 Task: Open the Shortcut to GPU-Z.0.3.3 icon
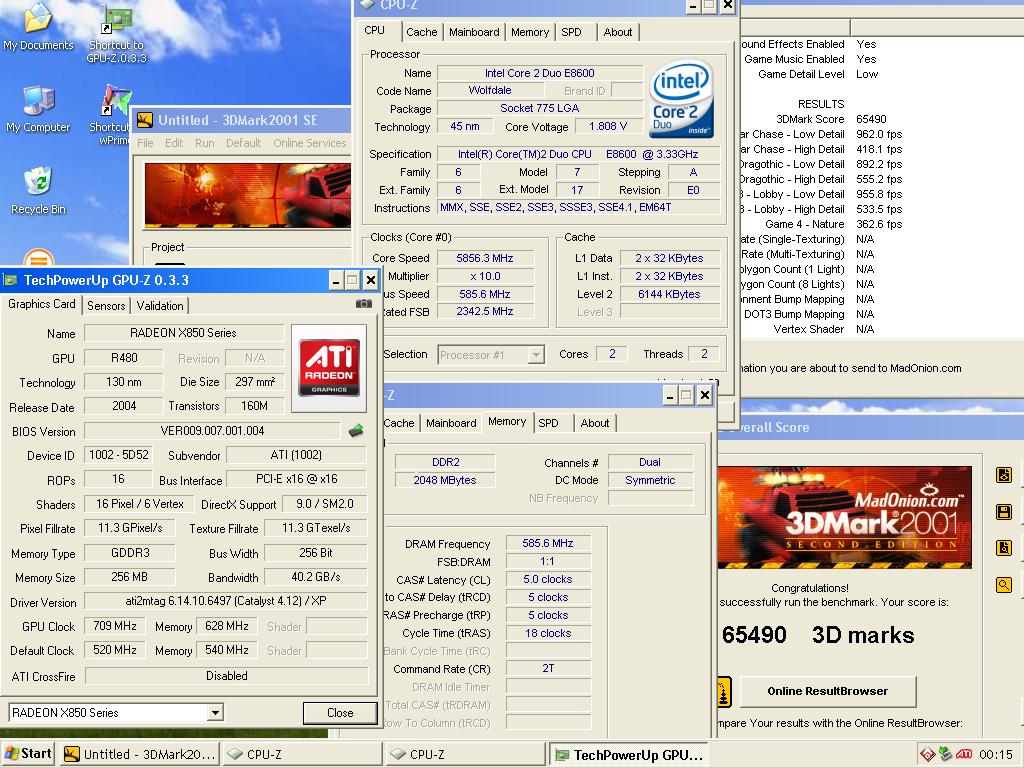tap(116, 33)
